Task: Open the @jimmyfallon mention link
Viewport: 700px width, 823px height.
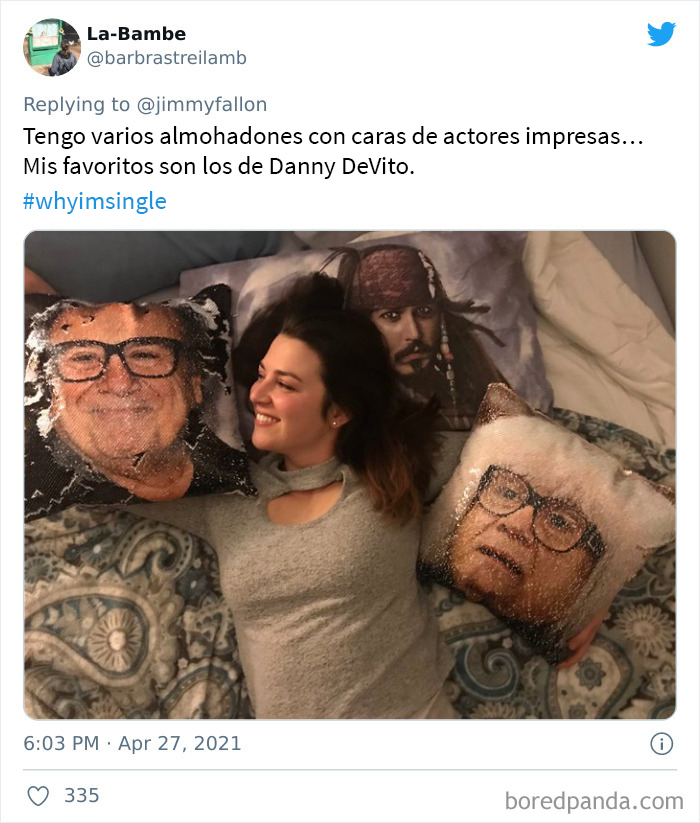Action: pyautogui.click(x=202, y=104)
